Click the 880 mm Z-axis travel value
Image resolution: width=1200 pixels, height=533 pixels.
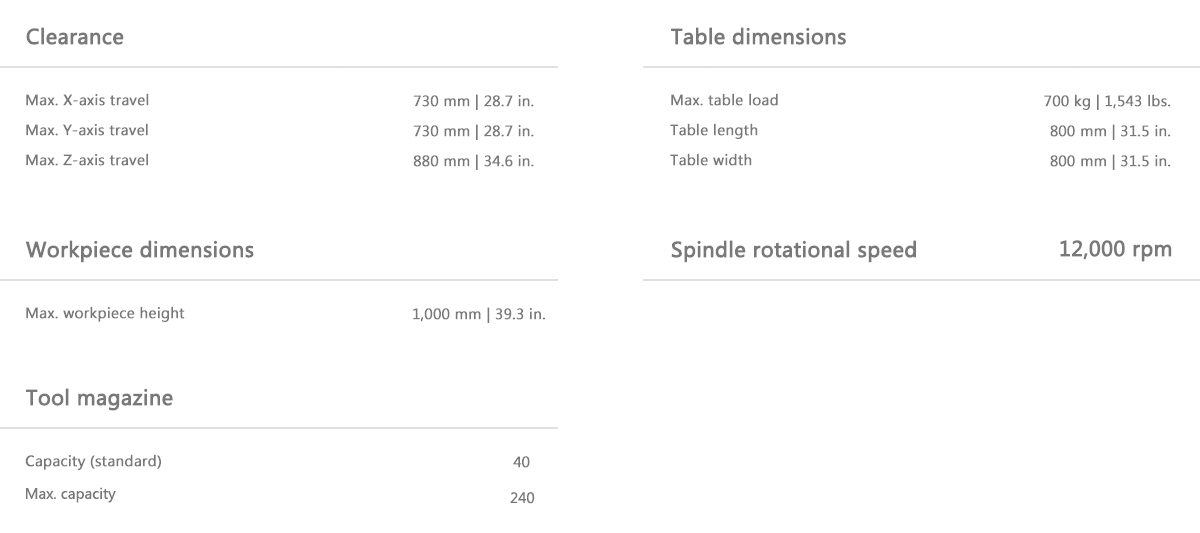pyautogui.click(x=473, y=162)
